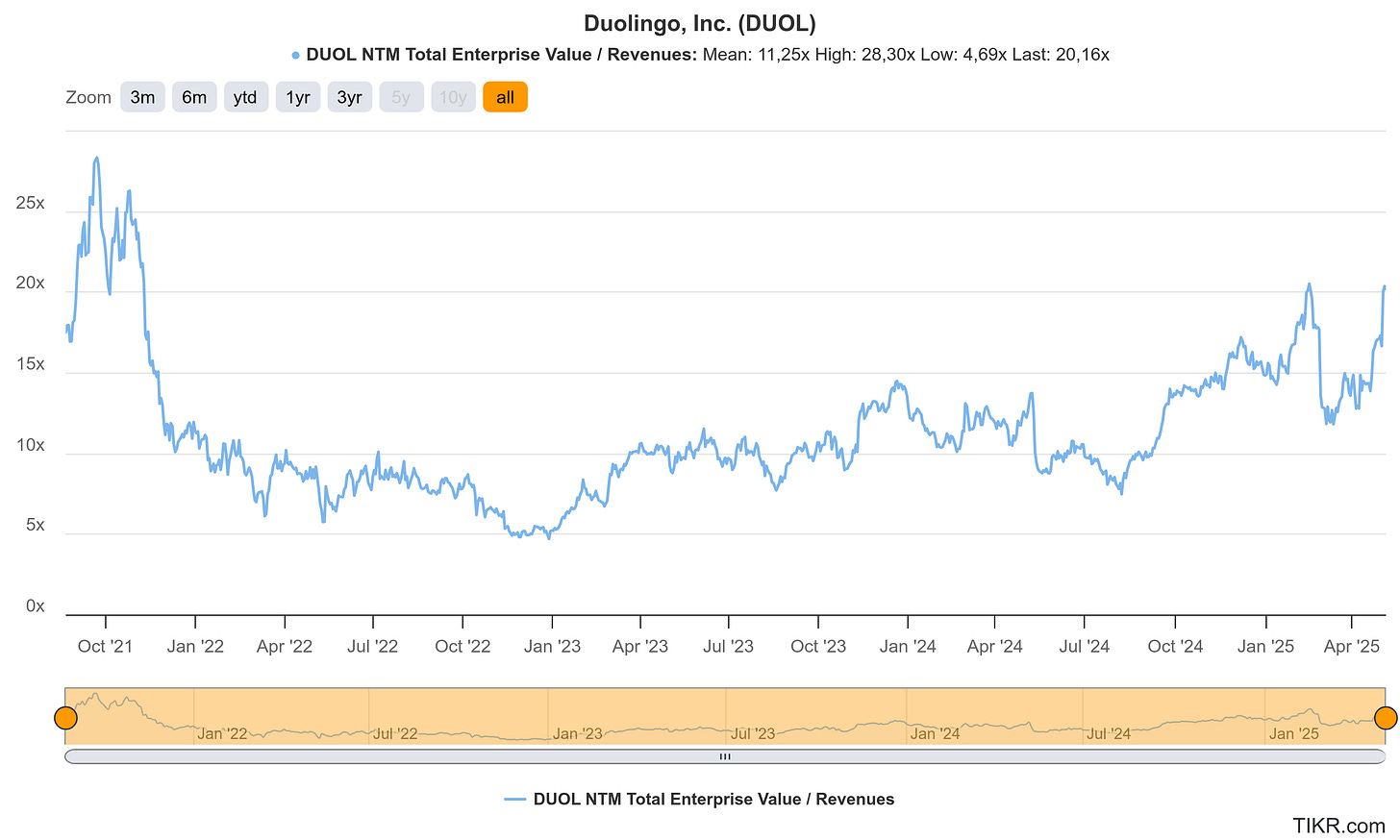Select the 3m zoom range
The height and width of the screenshot is (840, 1400).
coord(142,97)
